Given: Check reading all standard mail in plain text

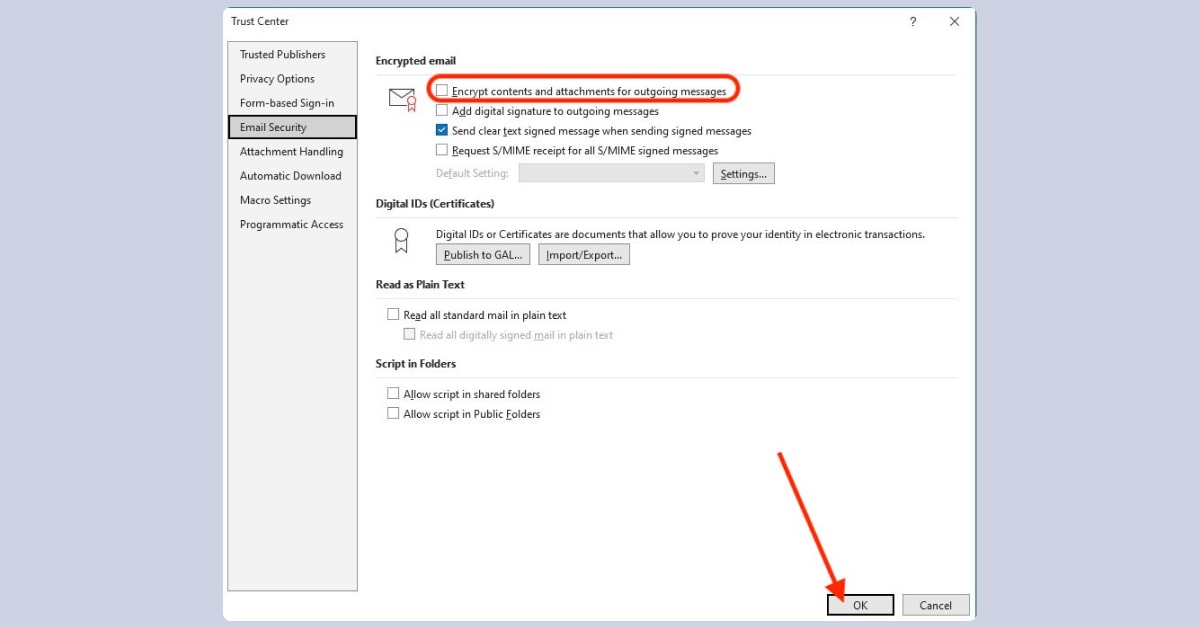Looking at the screenshot, I should 394,314.
